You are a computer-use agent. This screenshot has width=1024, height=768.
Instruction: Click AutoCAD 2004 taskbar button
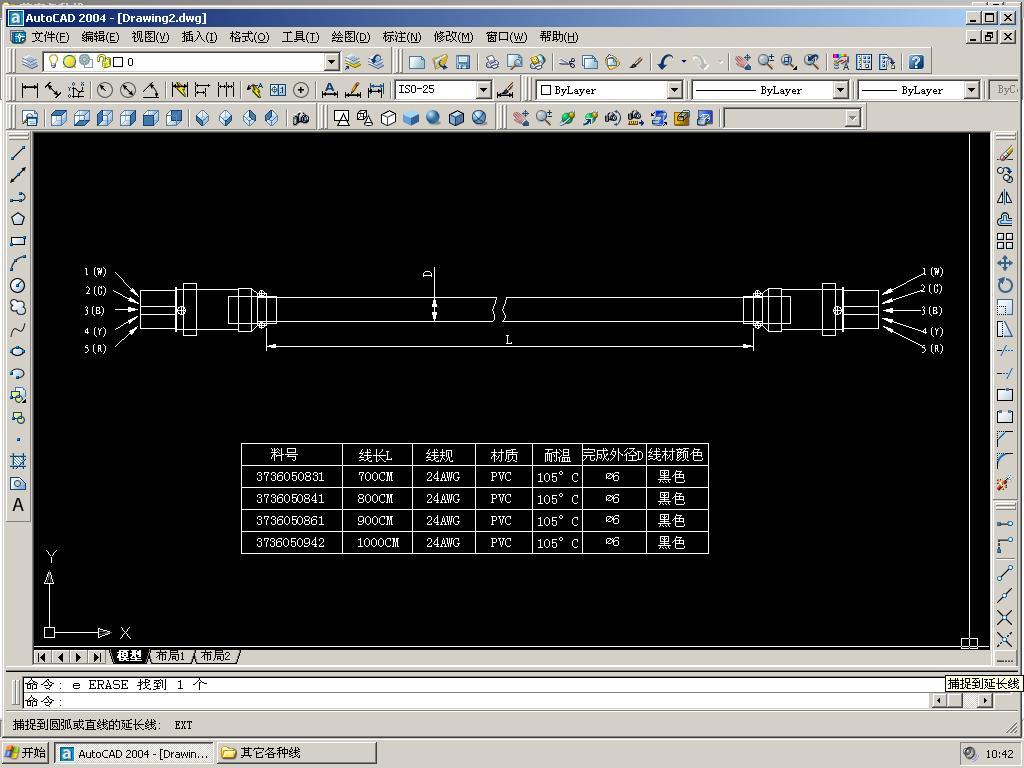coord(134,753)
